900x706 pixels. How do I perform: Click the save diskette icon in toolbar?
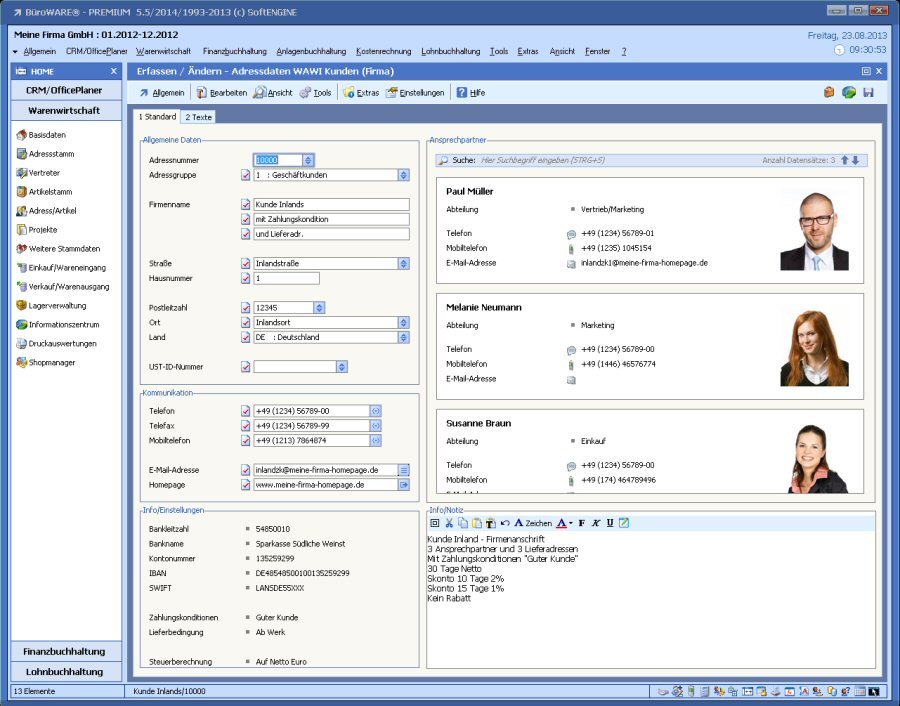click(x=868, y=92)
